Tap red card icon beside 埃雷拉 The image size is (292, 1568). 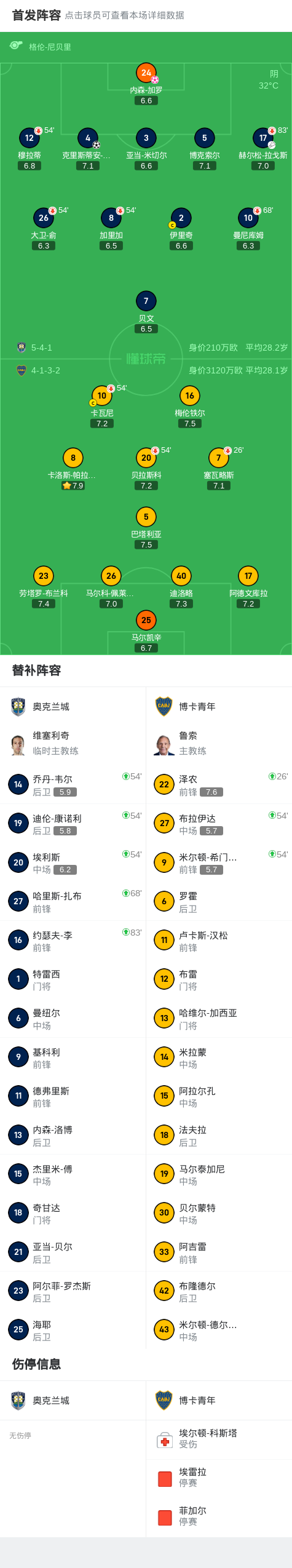165,1478
